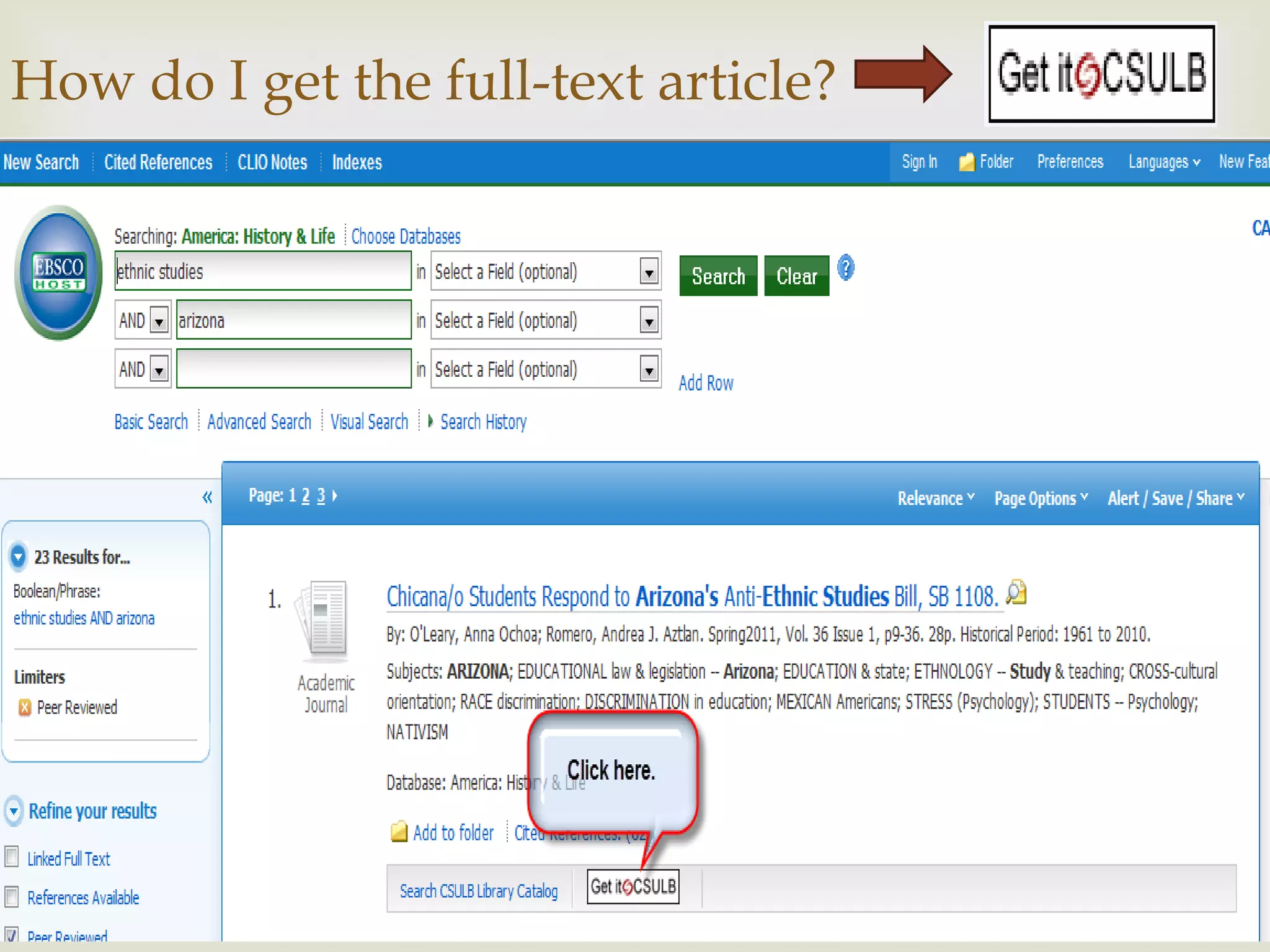Open Indexes menu item
Viewport: 1270px width, 952px height.
tap(357, 162)
